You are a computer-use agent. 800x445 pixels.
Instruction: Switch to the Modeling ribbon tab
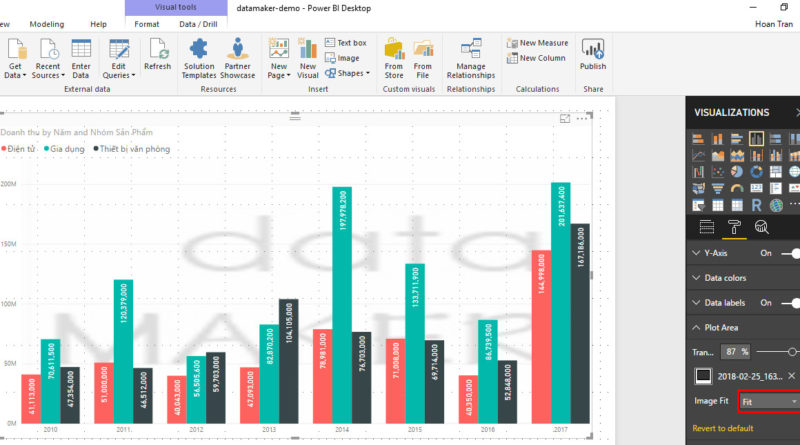(x=46, y=23)
